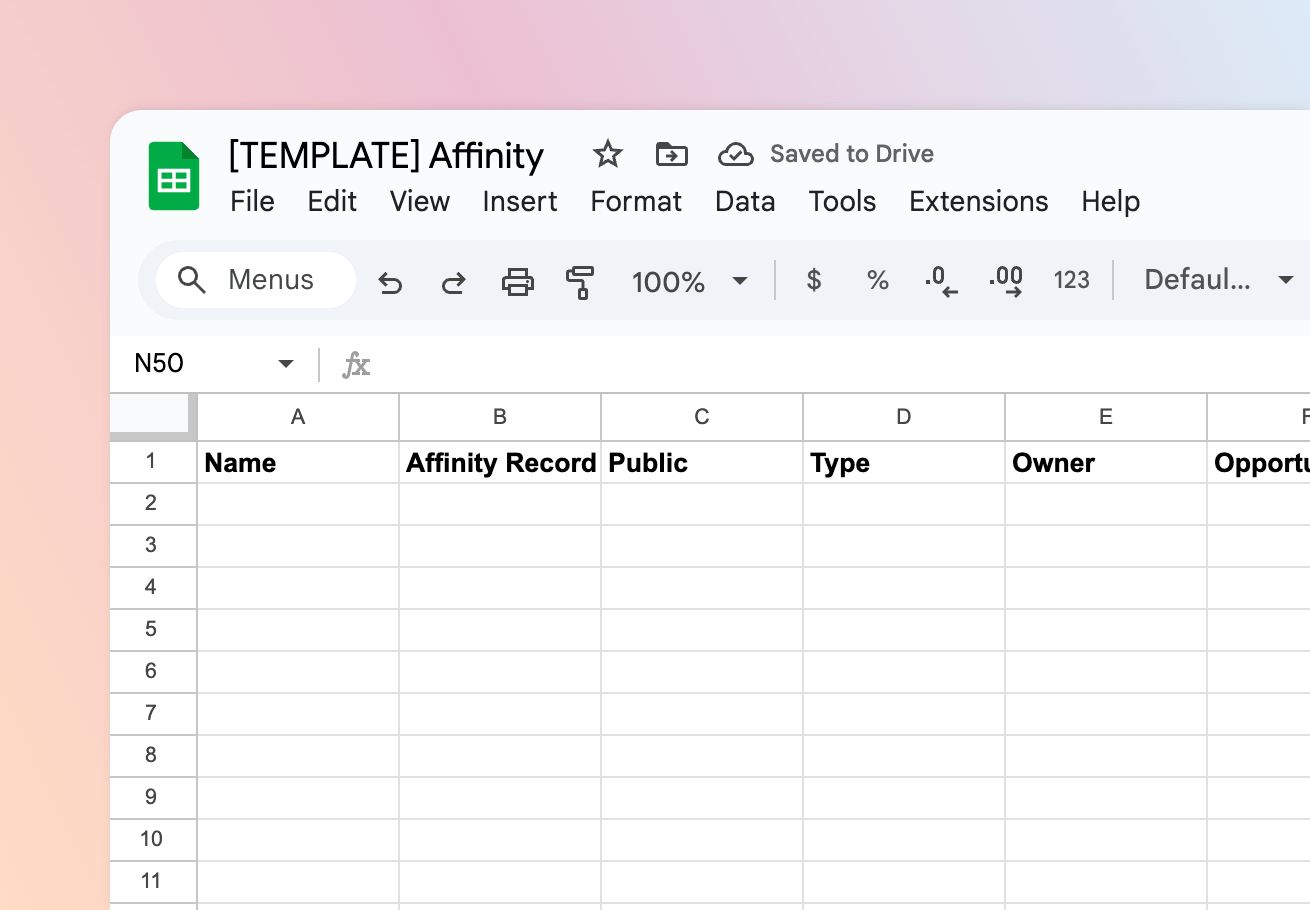Check the Saved to Drive cloud status icon
Image resolution: width=1310 pixels, height=910 pixels.
click(x=736, y=154)
